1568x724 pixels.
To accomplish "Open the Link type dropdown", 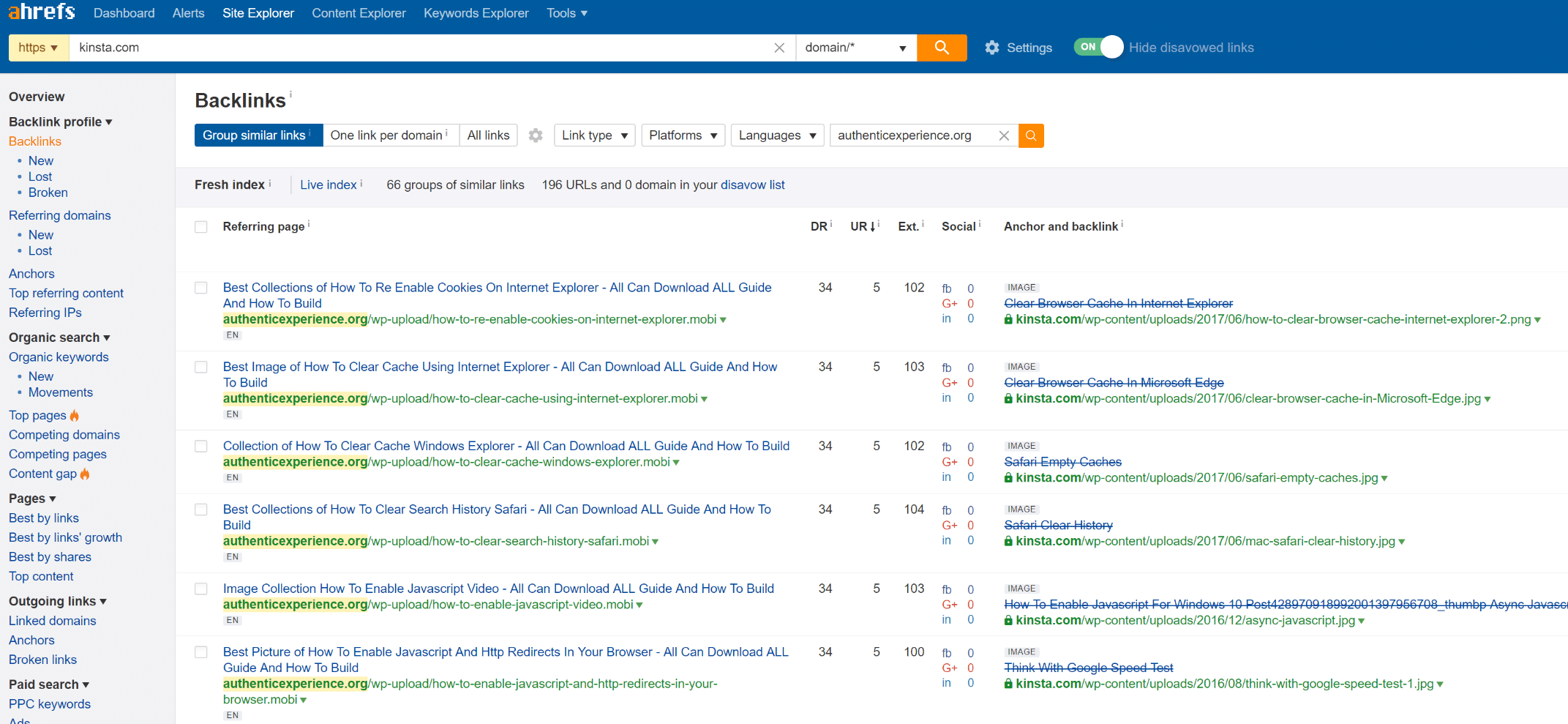I will pos(593,135).
